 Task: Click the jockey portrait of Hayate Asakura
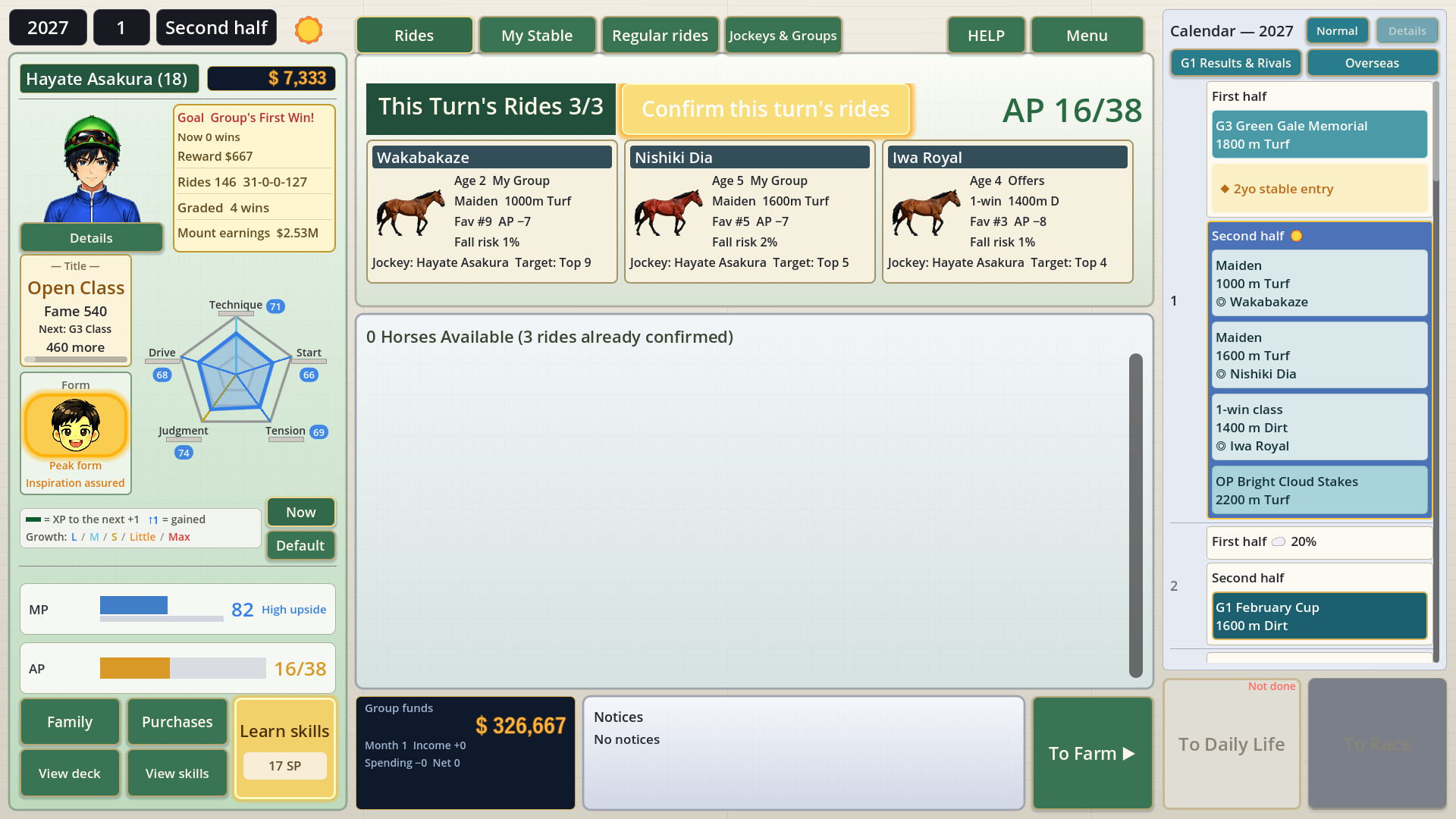click(92, 168)
